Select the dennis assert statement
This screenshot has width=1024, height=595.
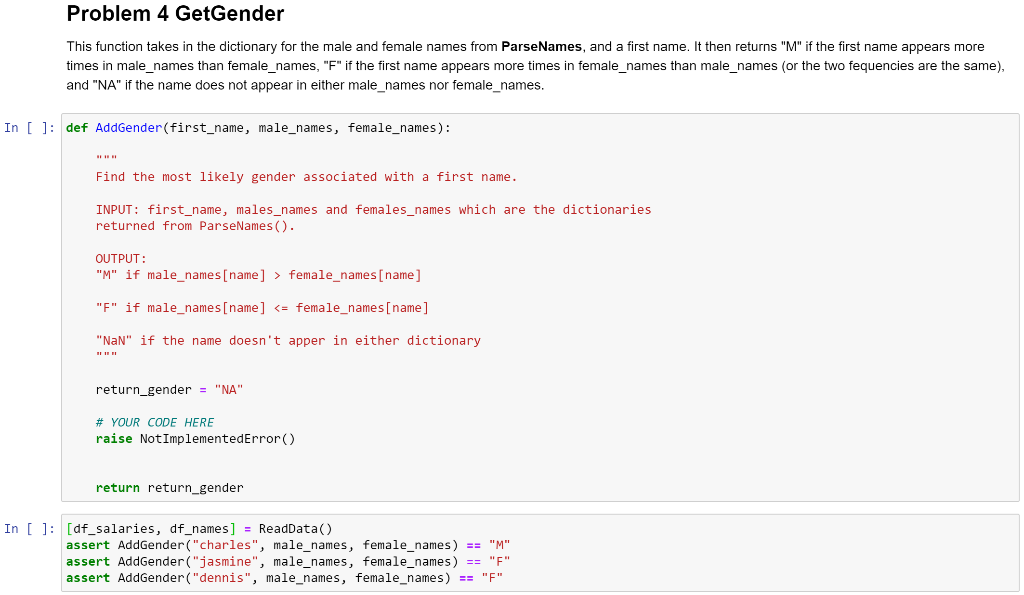point(283,577)
